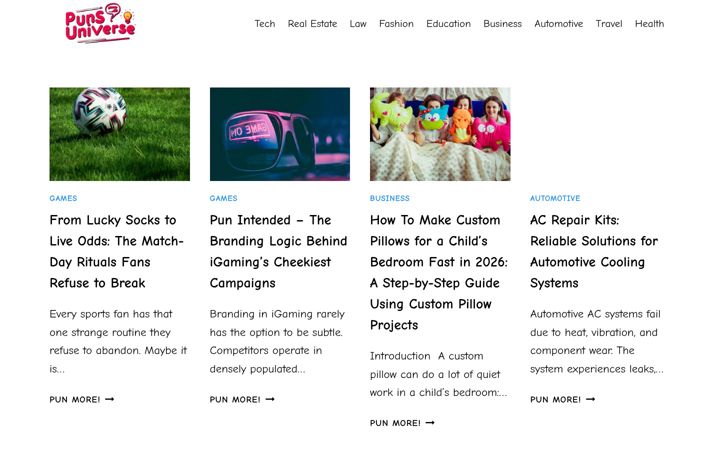The image size is (720, 450).
Task: Navigate to Business in the top menu
Action: [x=502, y=23]
